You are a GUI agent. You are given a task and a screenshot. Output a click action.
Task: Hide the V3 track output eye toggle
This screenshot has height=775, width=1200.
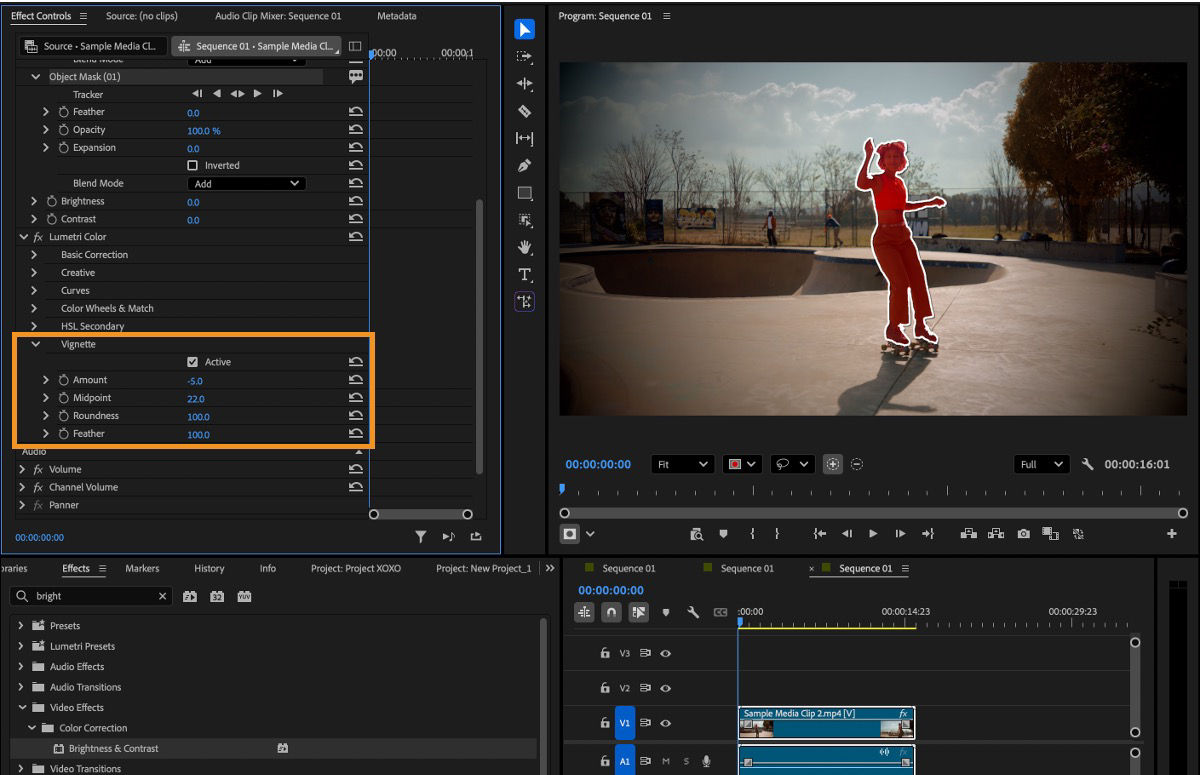click(x=666, y=652)
